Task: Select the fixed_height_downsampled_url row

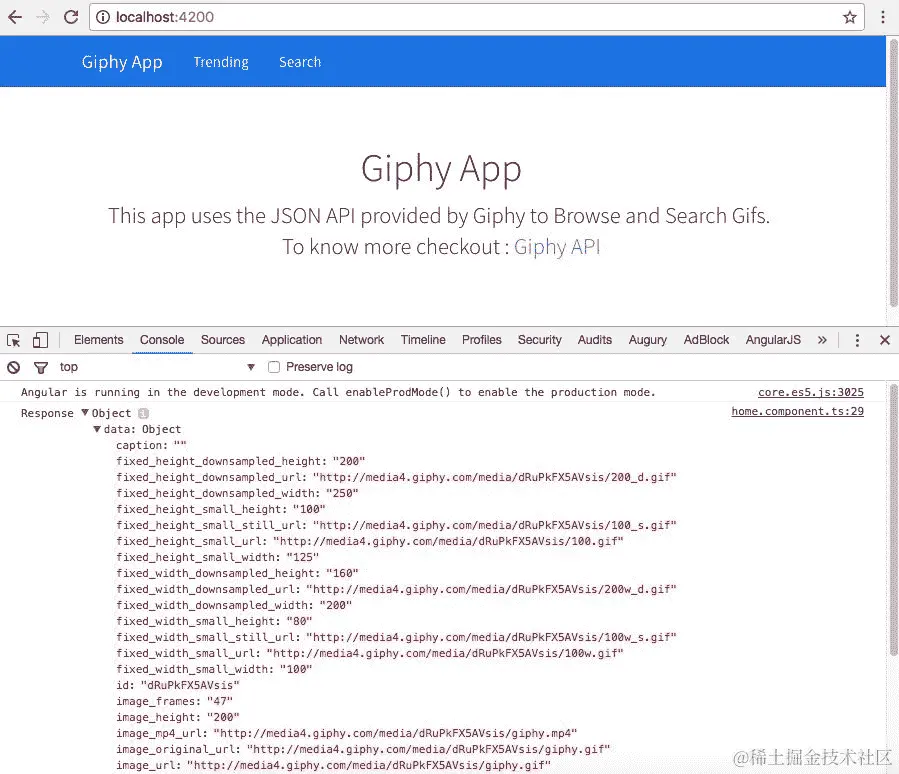Action: (x=396, y=477)
